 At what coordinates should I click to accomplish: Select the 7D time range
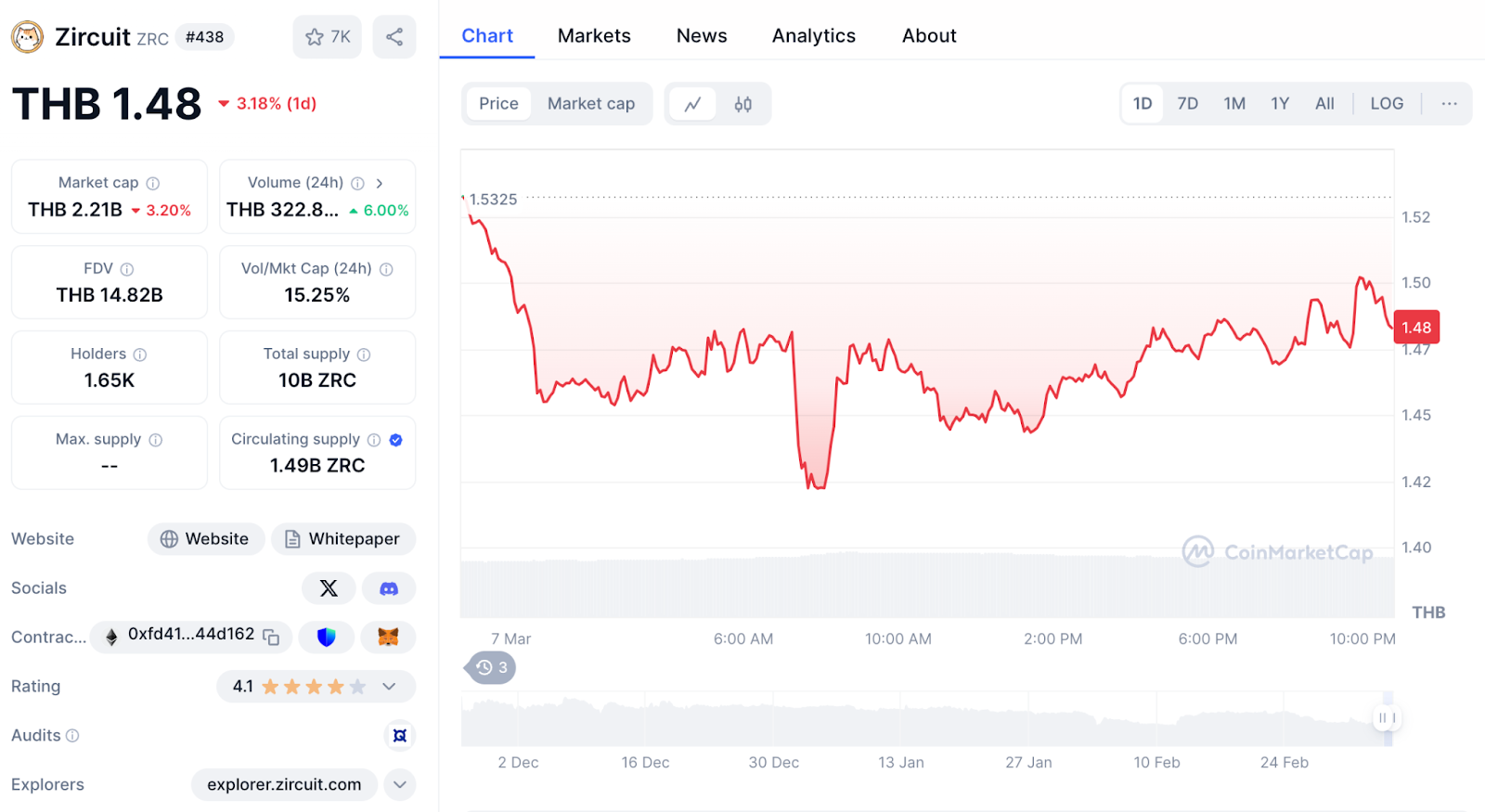[x=1188, y=104]
